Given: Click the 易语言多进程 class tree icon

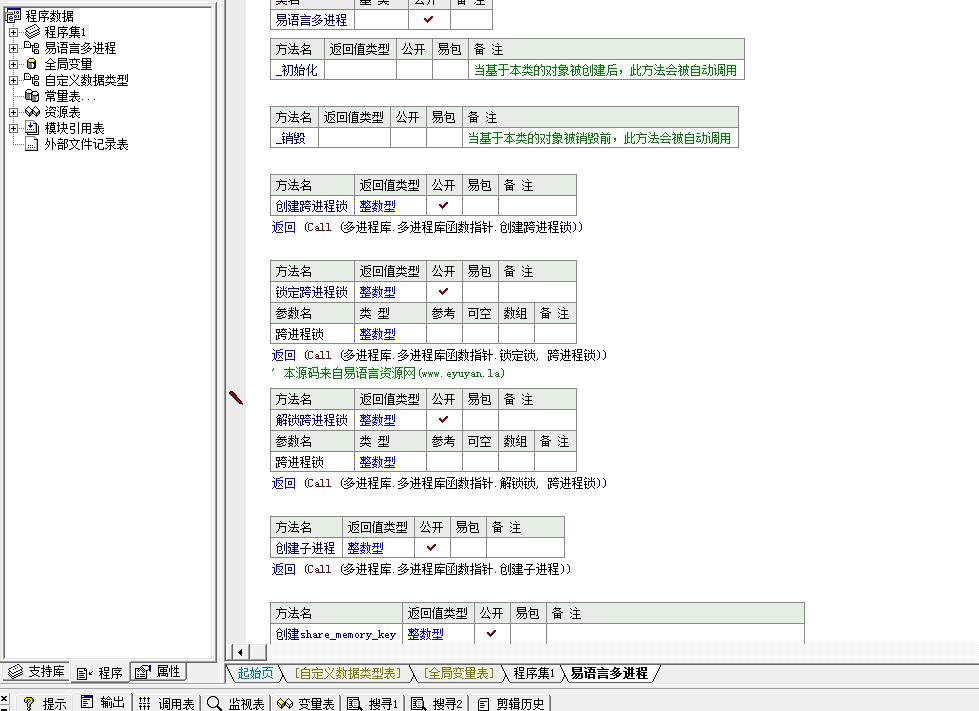Looking at the screenshot, I should (x=32, y=47).
